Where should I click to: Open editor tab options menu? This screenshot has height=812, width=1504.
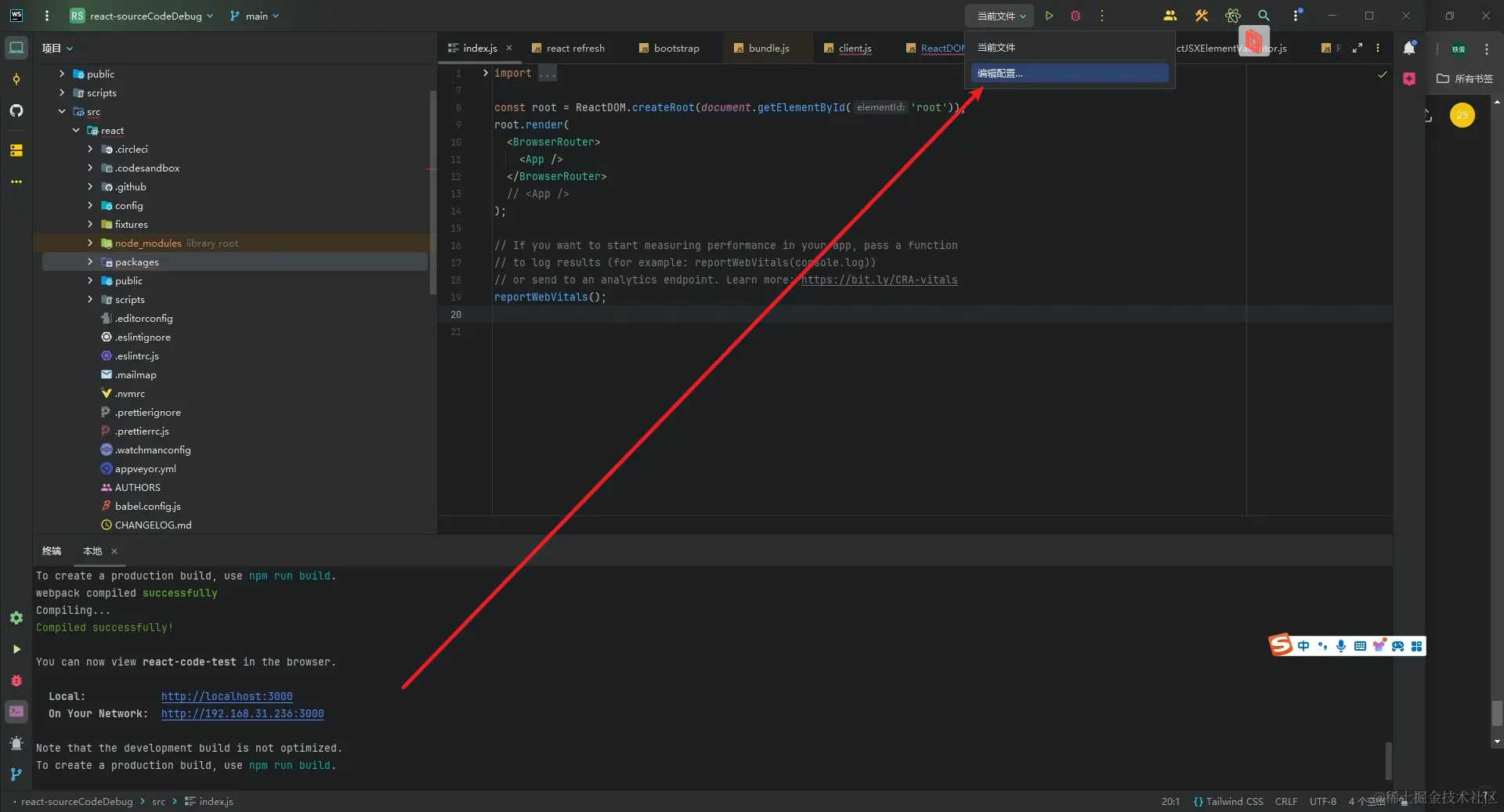(1378, 48)
